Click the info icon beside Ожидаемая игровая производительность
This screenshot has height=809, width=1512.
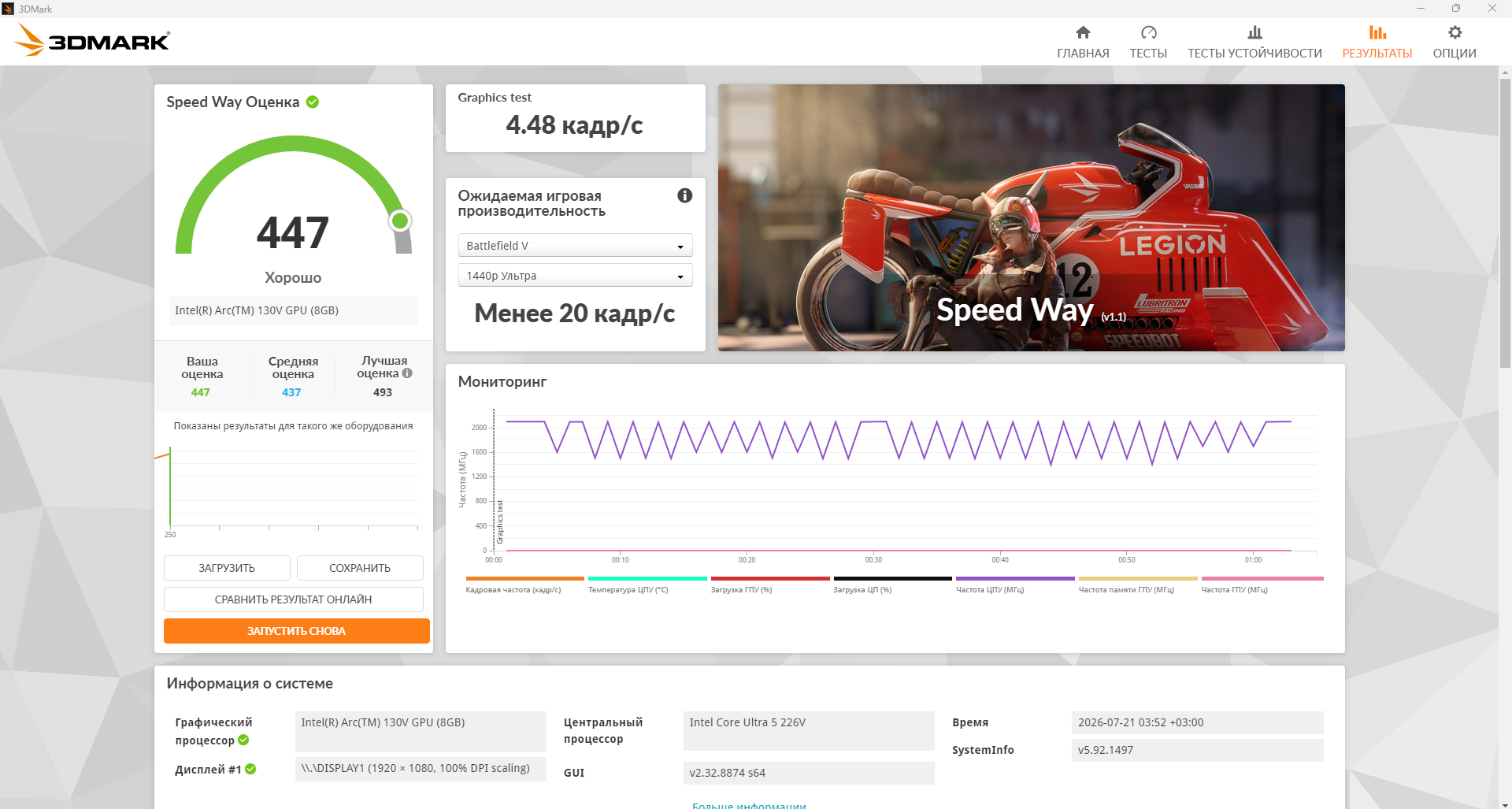[x=685, y=195]
